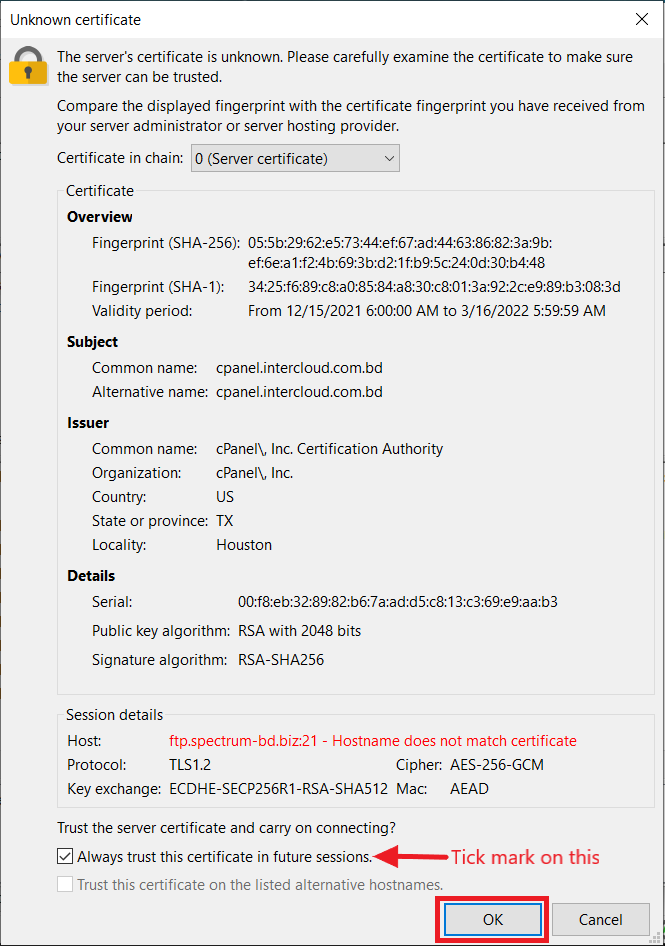Screen dimensions: 665x946
Task: Click the issuer common name cPanel Certification Authority
Action: coord(329,449)
